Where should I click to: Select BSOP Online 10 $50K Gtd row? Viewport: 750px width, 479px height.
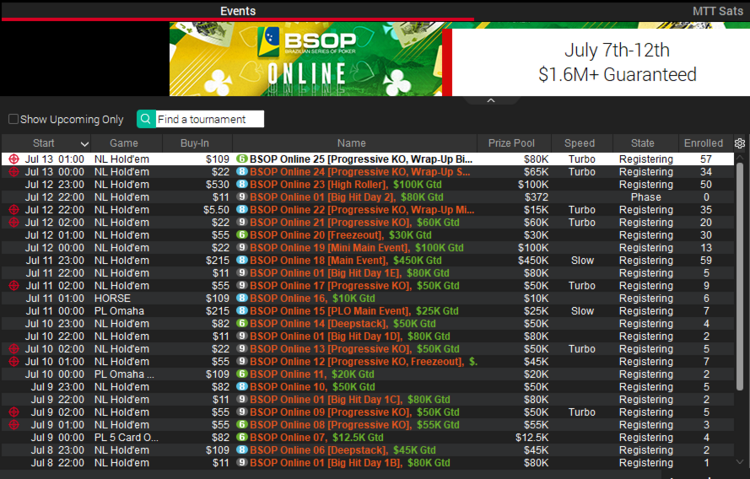click(x=367, y=387)
